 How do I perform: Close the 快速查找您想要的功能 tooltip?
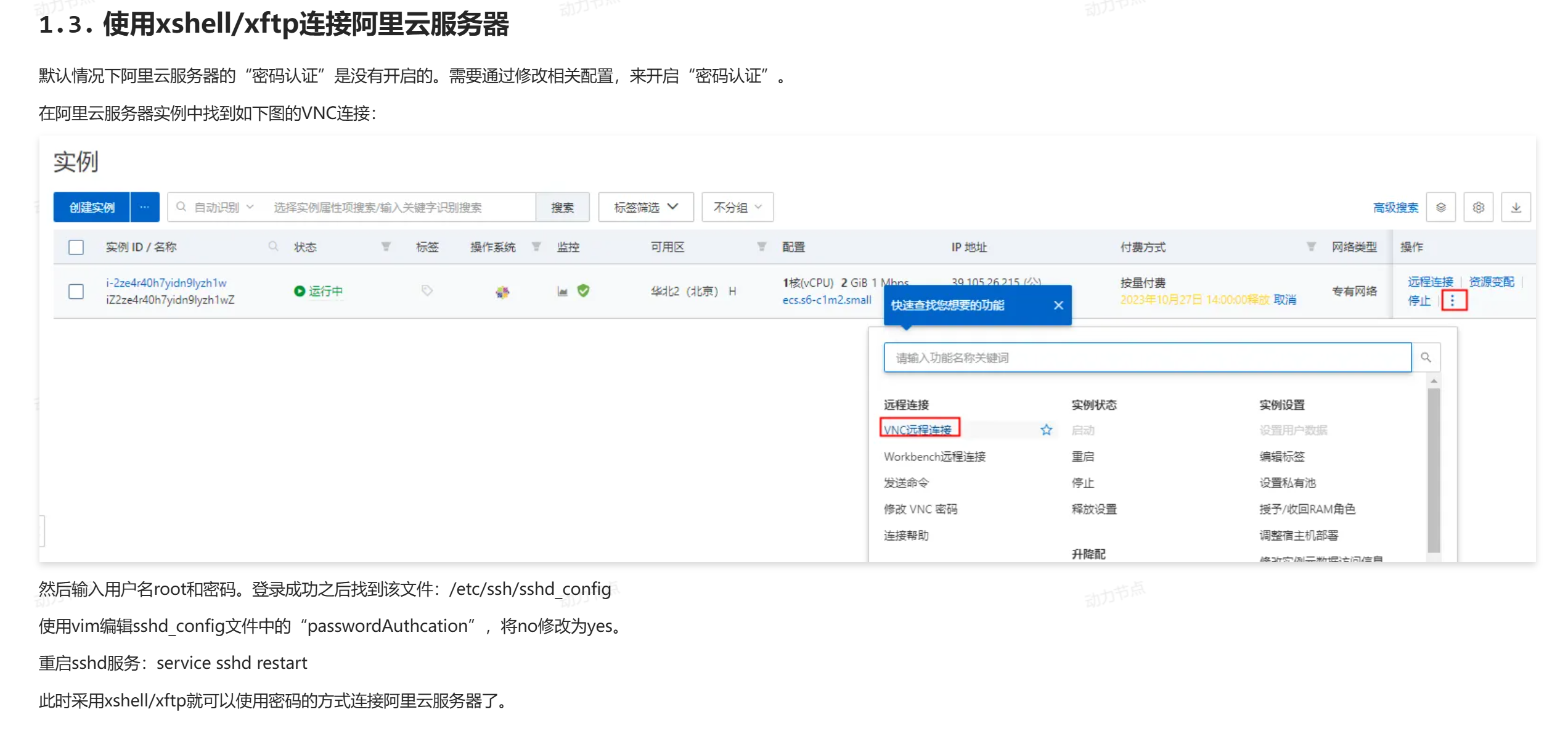point(1058,305)
